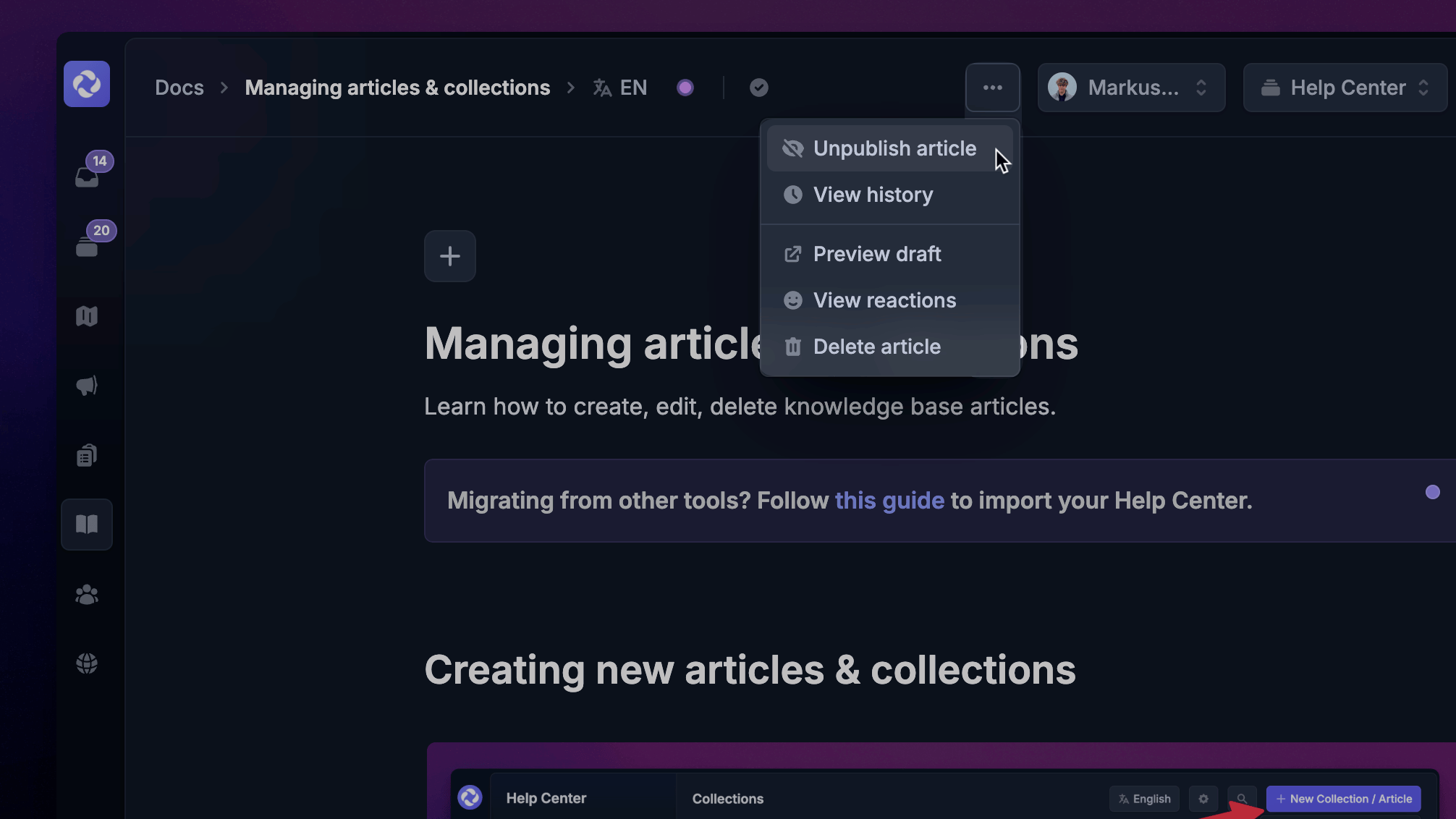The width and height of the screenshot is (1456, 819).
Task: Select the knowledge base book icon
Action: pyautogui.click(x=87, y=524)
